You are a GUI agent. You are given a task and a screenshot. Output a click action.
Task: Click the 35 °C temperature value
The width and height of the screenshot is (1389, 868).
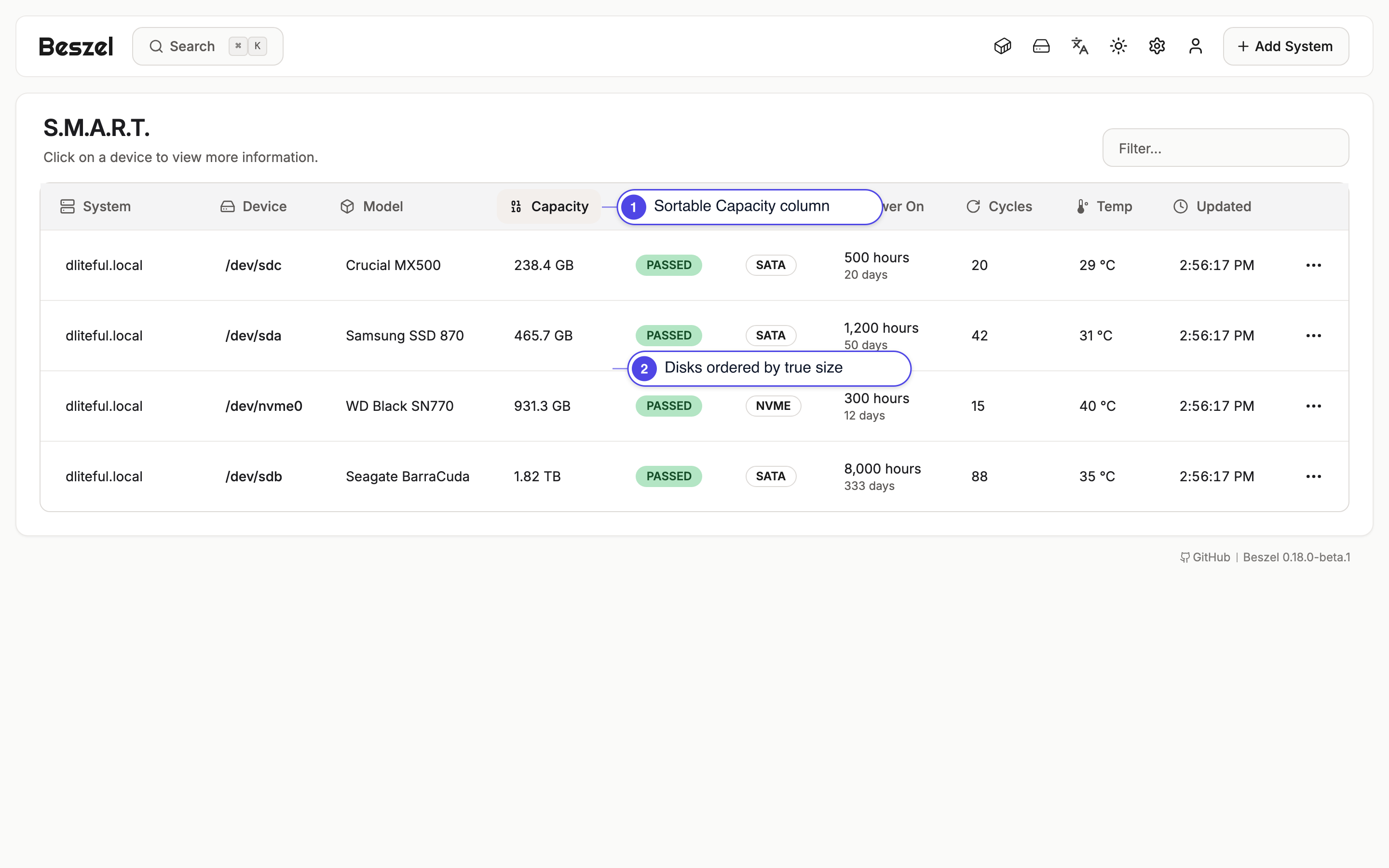[x=1097, y=476]
